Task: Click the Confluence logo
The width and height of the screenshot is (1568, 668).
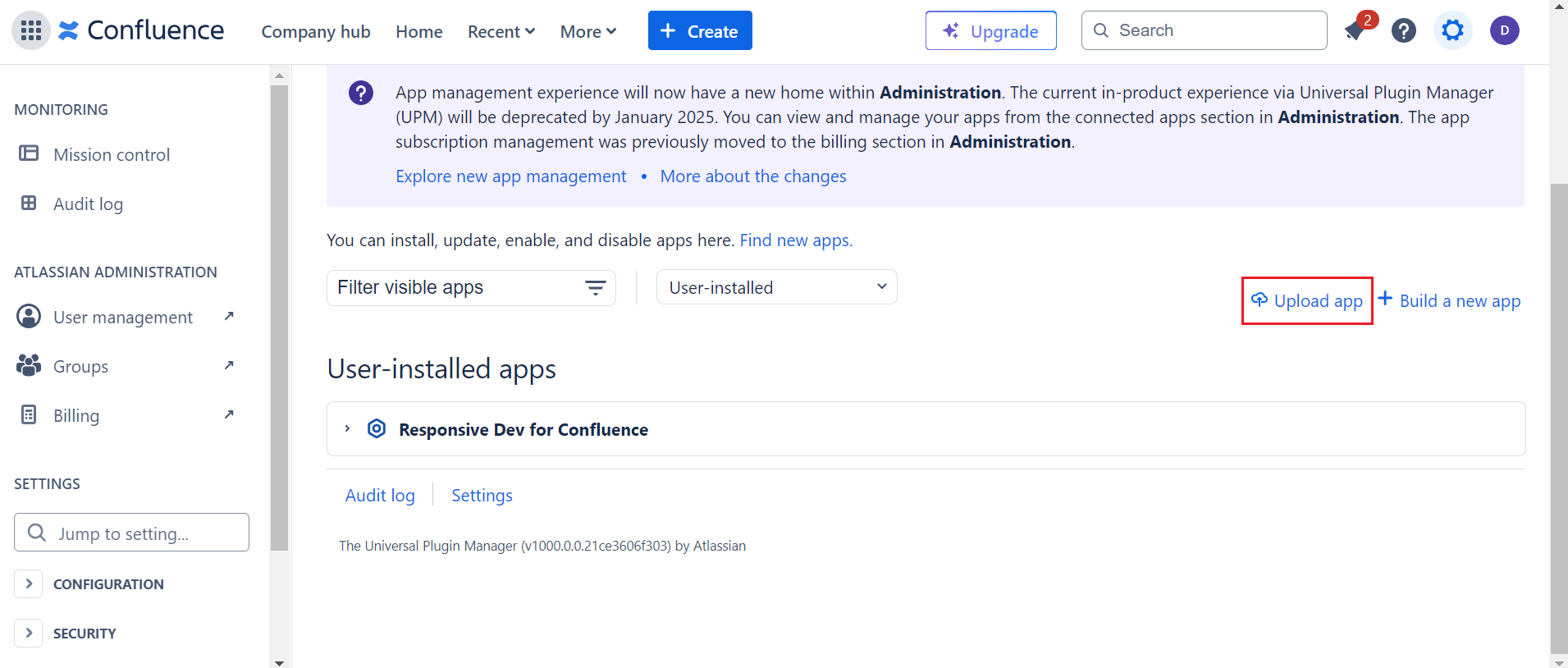Action: pos(141,31)
